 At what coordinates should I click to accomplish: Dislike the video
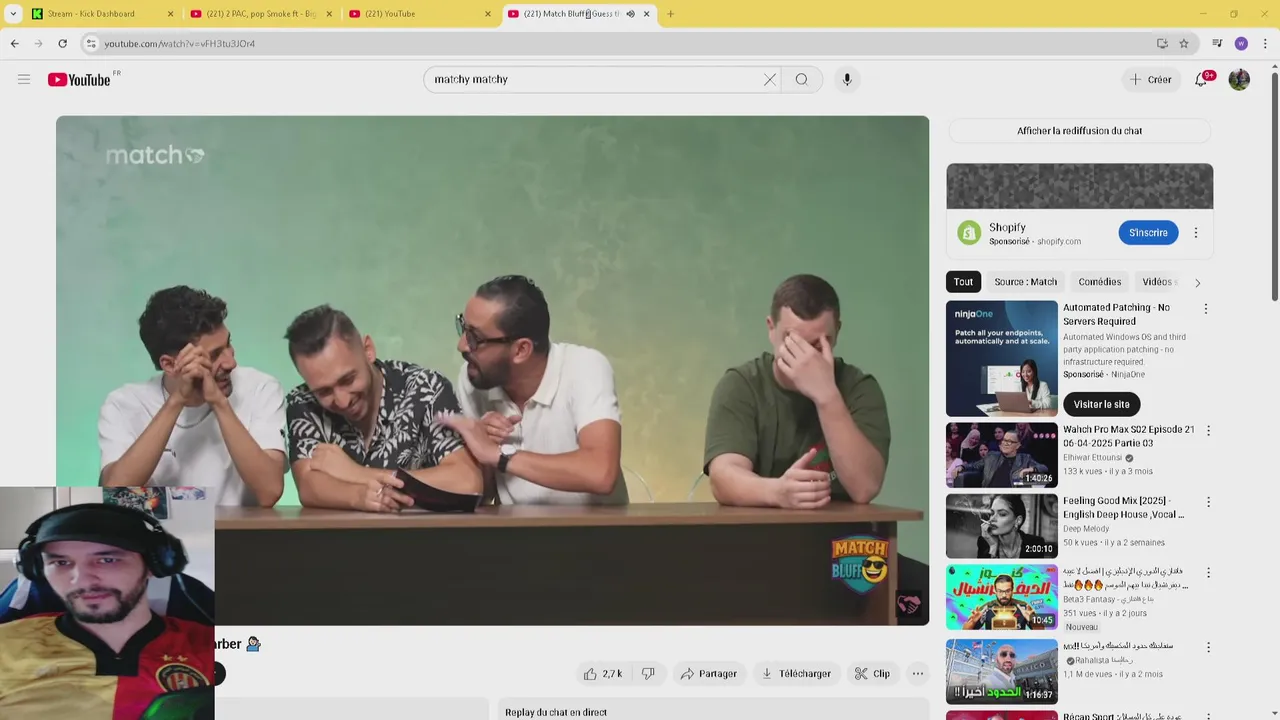point(648,674)
